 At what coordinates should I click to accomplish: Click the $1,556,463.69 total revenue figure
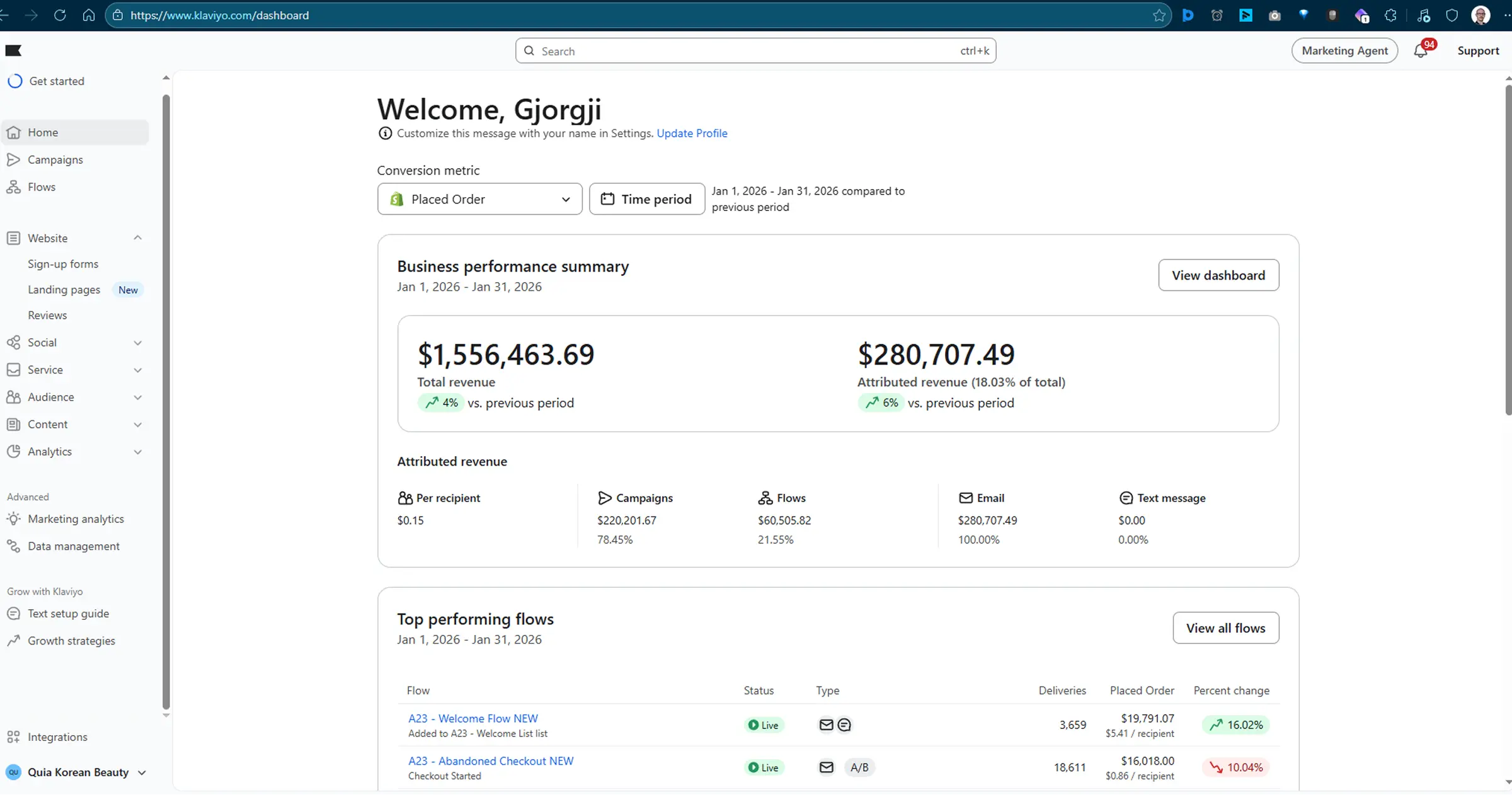point(506,355)
